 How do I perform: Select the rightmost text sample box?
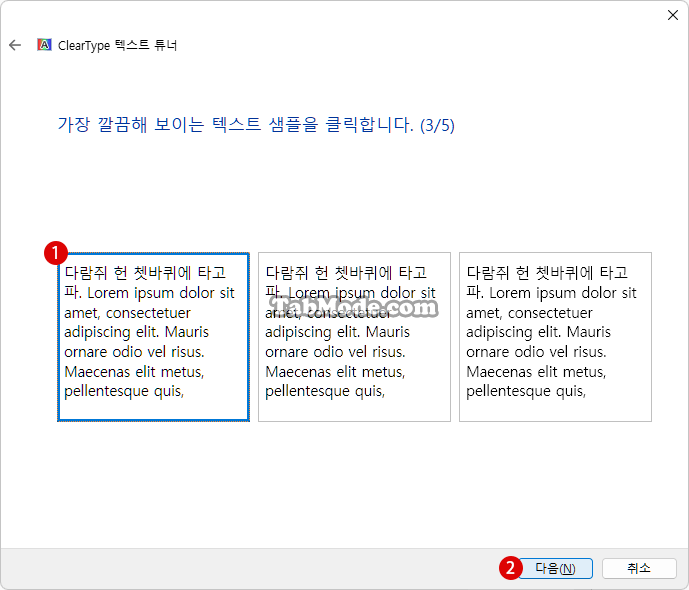pyautogui.click(x=555, y=337)
